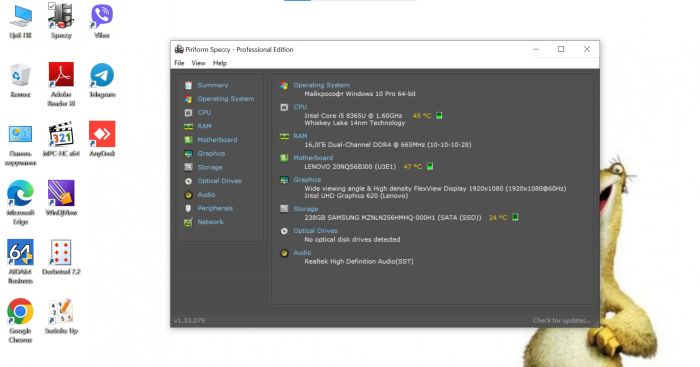Click the 45 °C CPU temperature value
Screen dimensions: 700x367
(422, 116)
